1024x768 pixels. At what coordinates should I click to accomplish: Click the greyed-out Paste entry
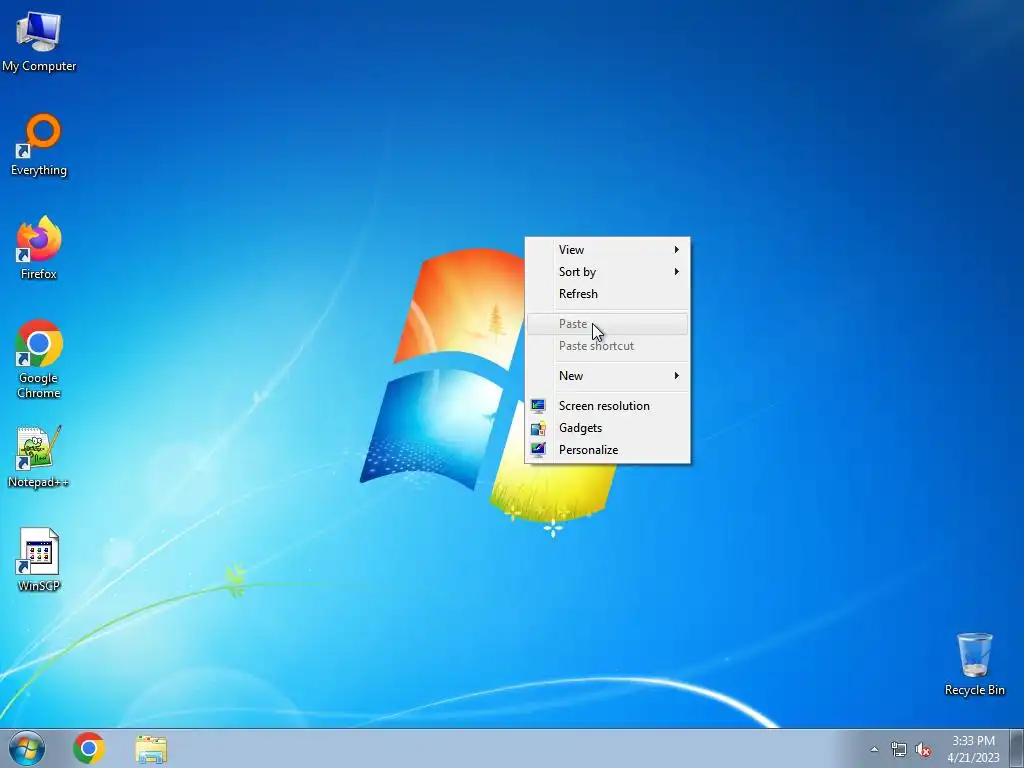pos(607,324)
